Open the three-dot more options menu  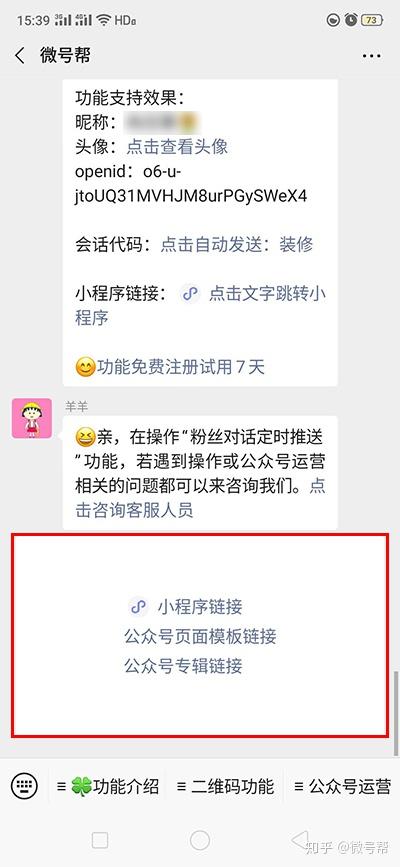coord(371,56)
